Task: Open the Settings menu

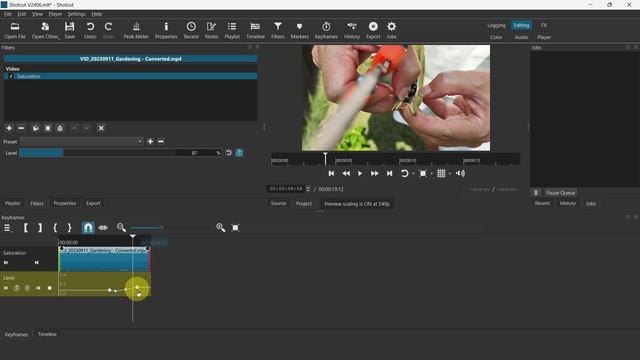Action: tap(77, 14)
